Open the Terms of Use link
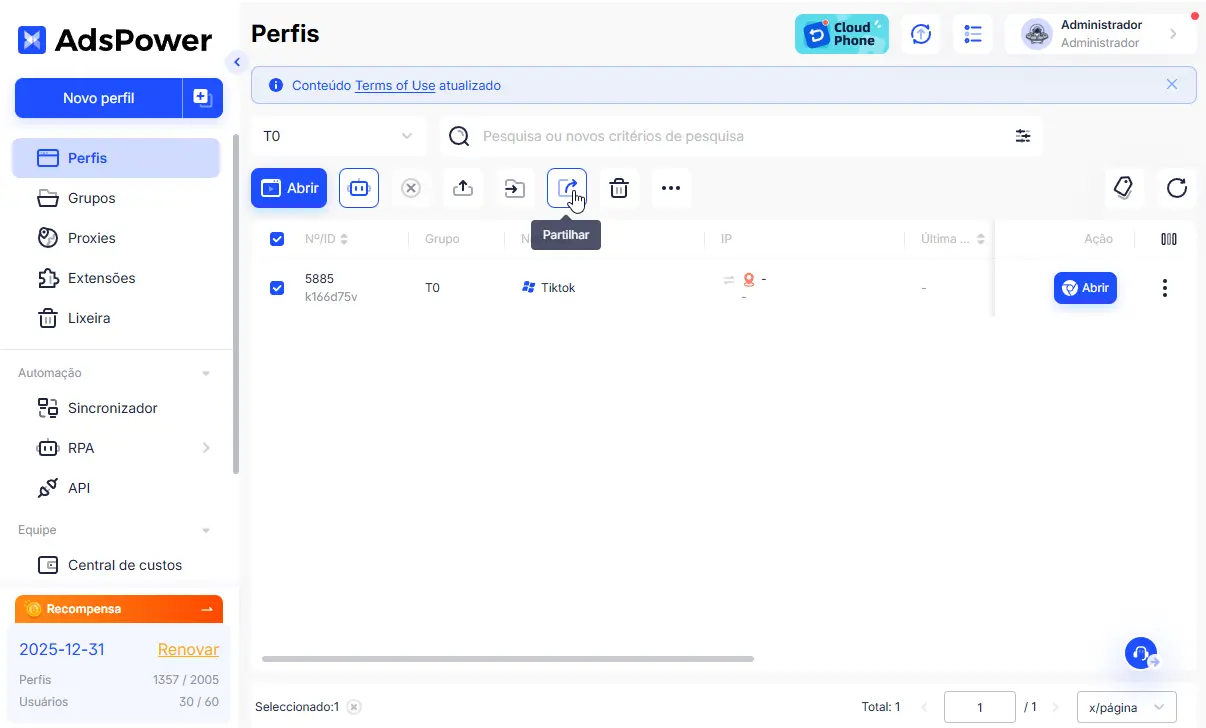1206x728 pixels. click(x=395, y=86)
